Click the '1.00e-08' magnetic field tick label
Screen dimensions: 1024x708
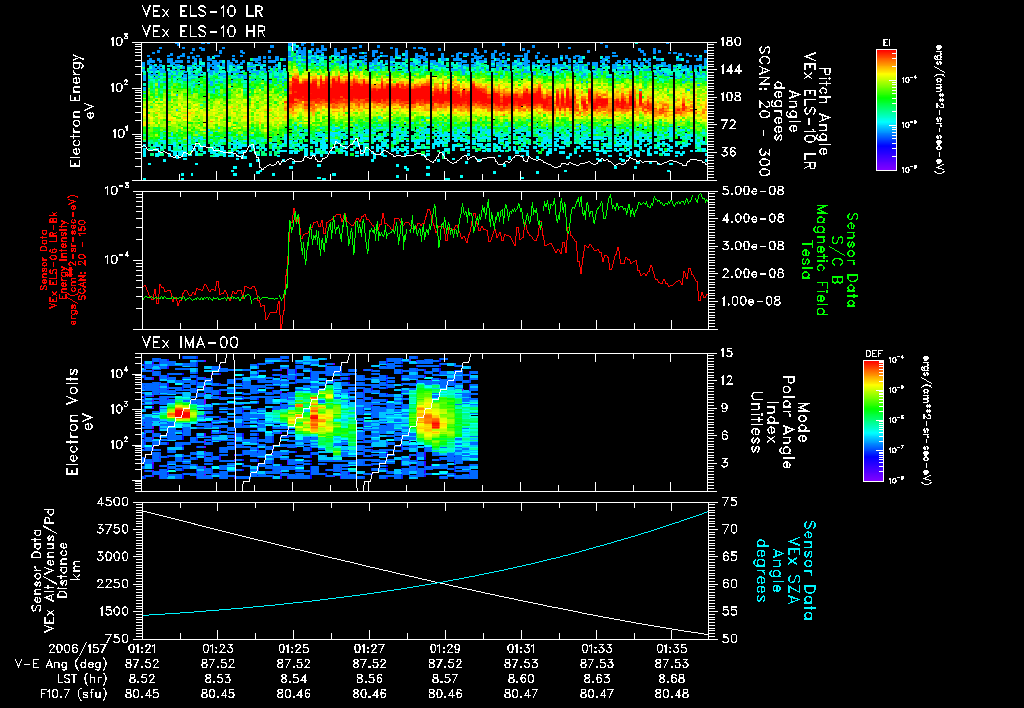tap(752, 301)
